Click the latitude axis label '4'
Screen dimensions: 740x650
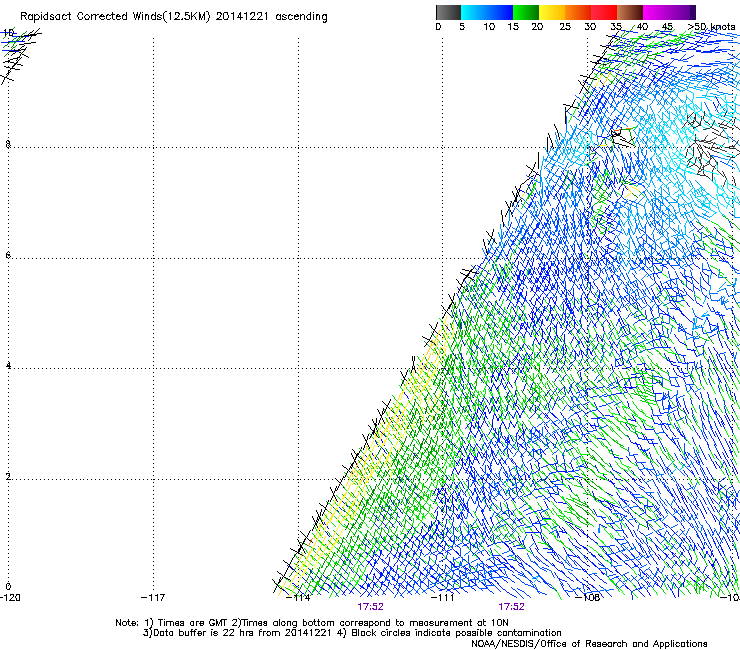point(8,365)
